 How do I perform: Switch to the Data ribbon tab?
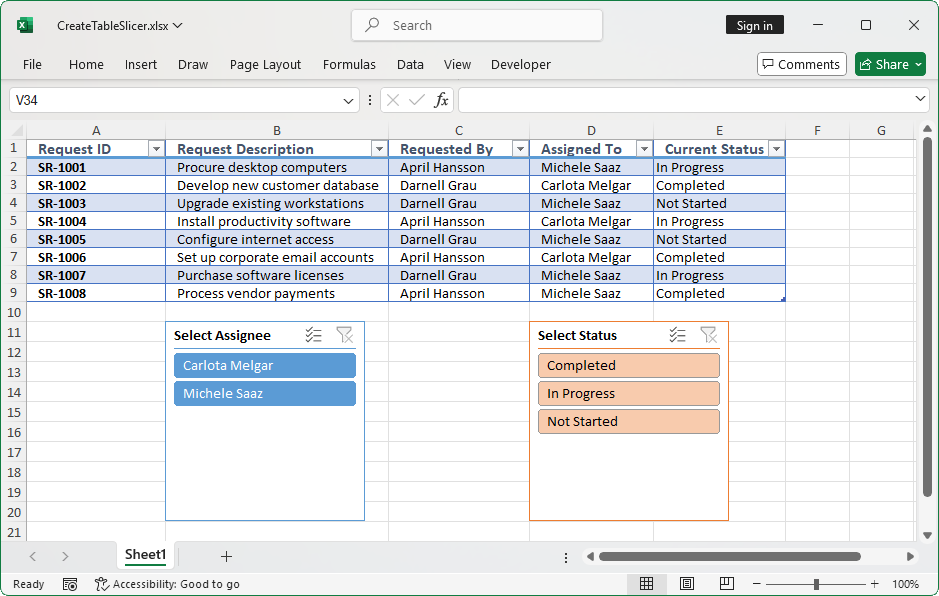coord(410,64)
